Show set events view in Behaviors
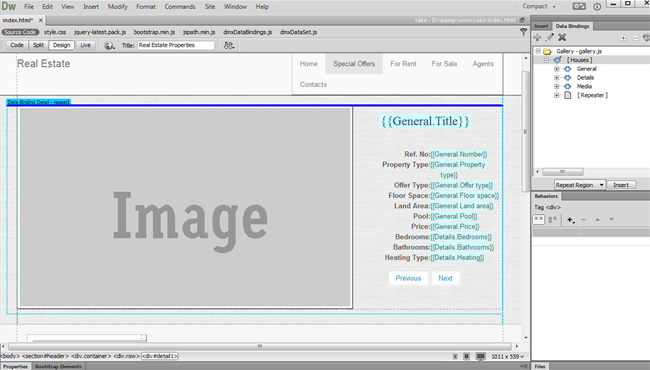Viewport: 650px width, 370px height. pyautogui.click(x=538, y=220)
